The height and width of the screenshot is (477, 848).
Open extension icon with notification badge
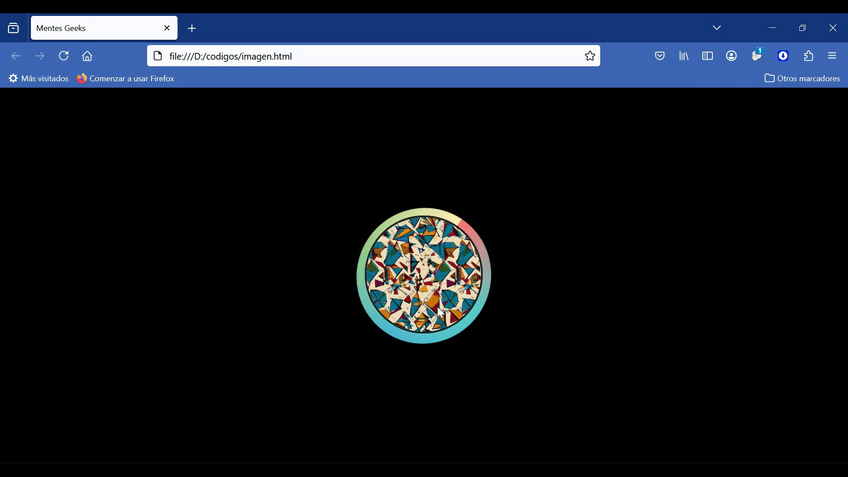(x=757, y=55)
